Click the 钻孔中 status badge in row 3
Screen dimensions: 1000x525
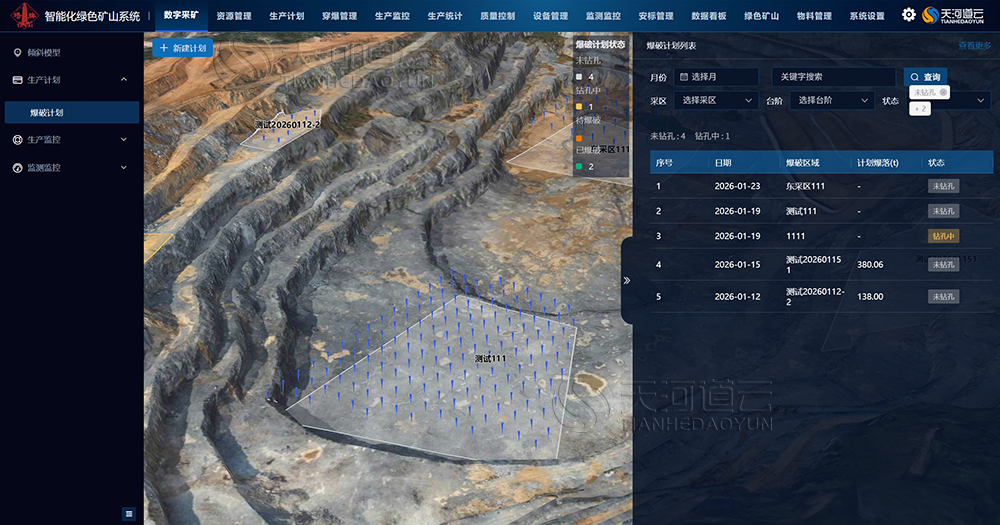tap(943, 236)
